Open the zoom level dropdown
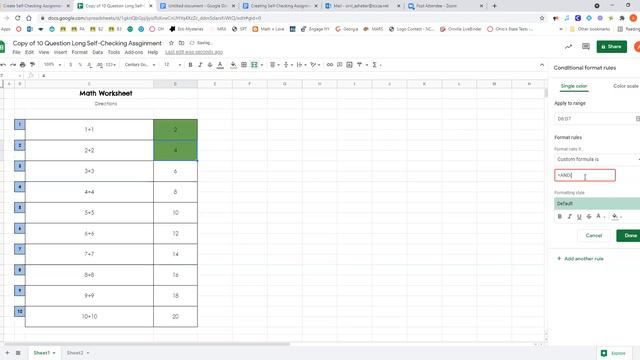 (52, 65)
